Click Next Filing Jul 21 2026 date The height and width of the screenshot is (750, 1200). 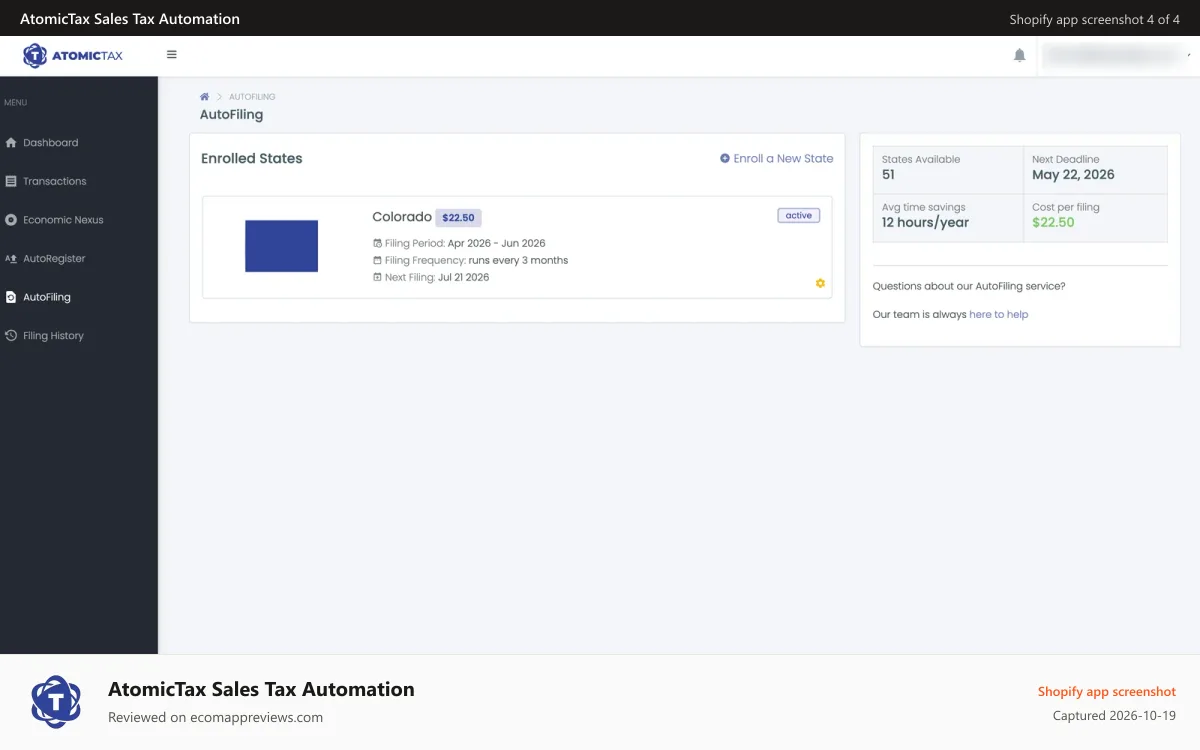click(x=463, y=277)
